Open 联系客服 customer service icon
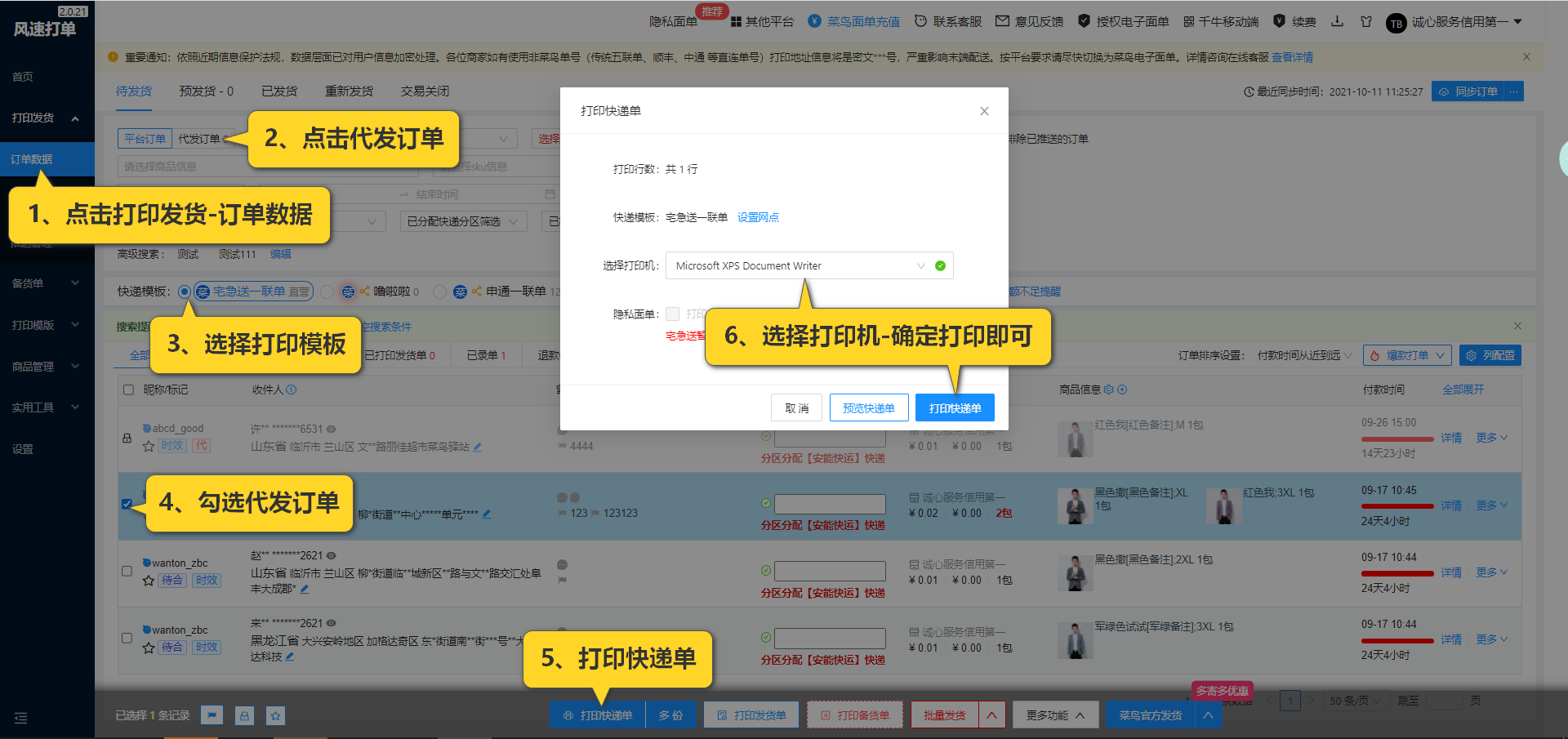Screen dimensions: 1568x739 [x=920, y=21]
